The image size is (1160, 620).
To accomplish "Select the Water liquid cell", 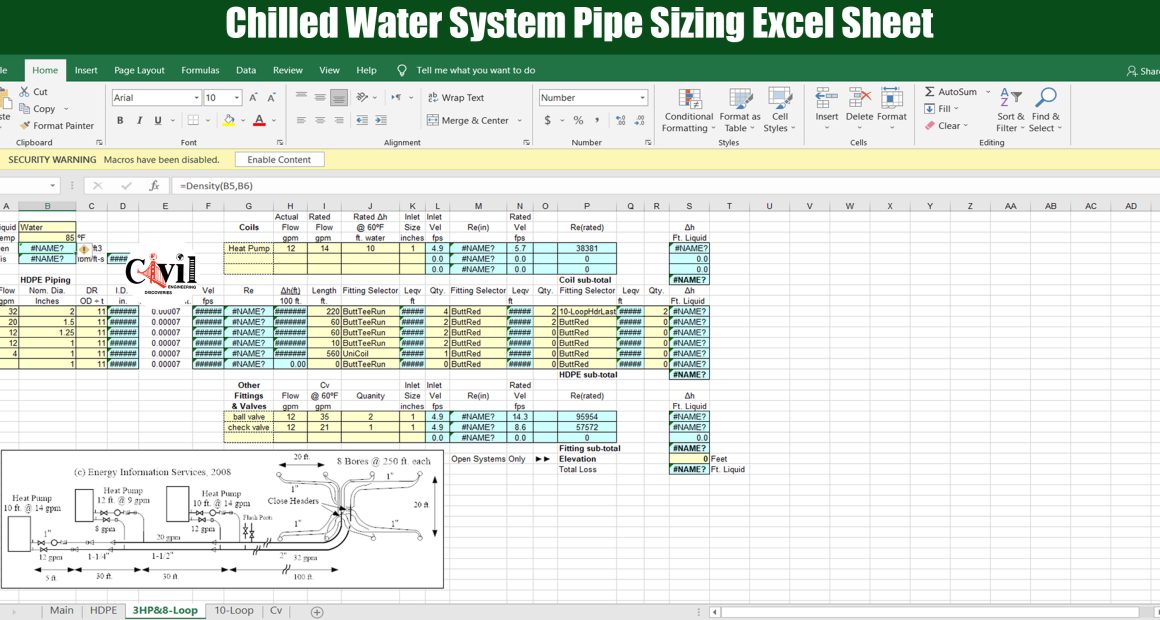I will coord(47,227).
